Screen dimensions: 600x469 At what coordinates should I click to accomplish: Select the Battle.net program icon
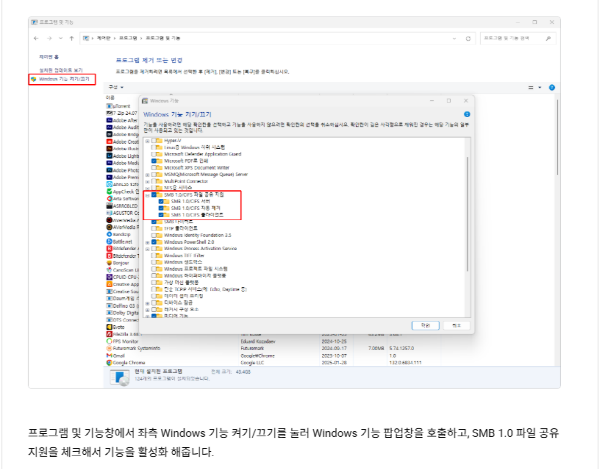point(109,242)
